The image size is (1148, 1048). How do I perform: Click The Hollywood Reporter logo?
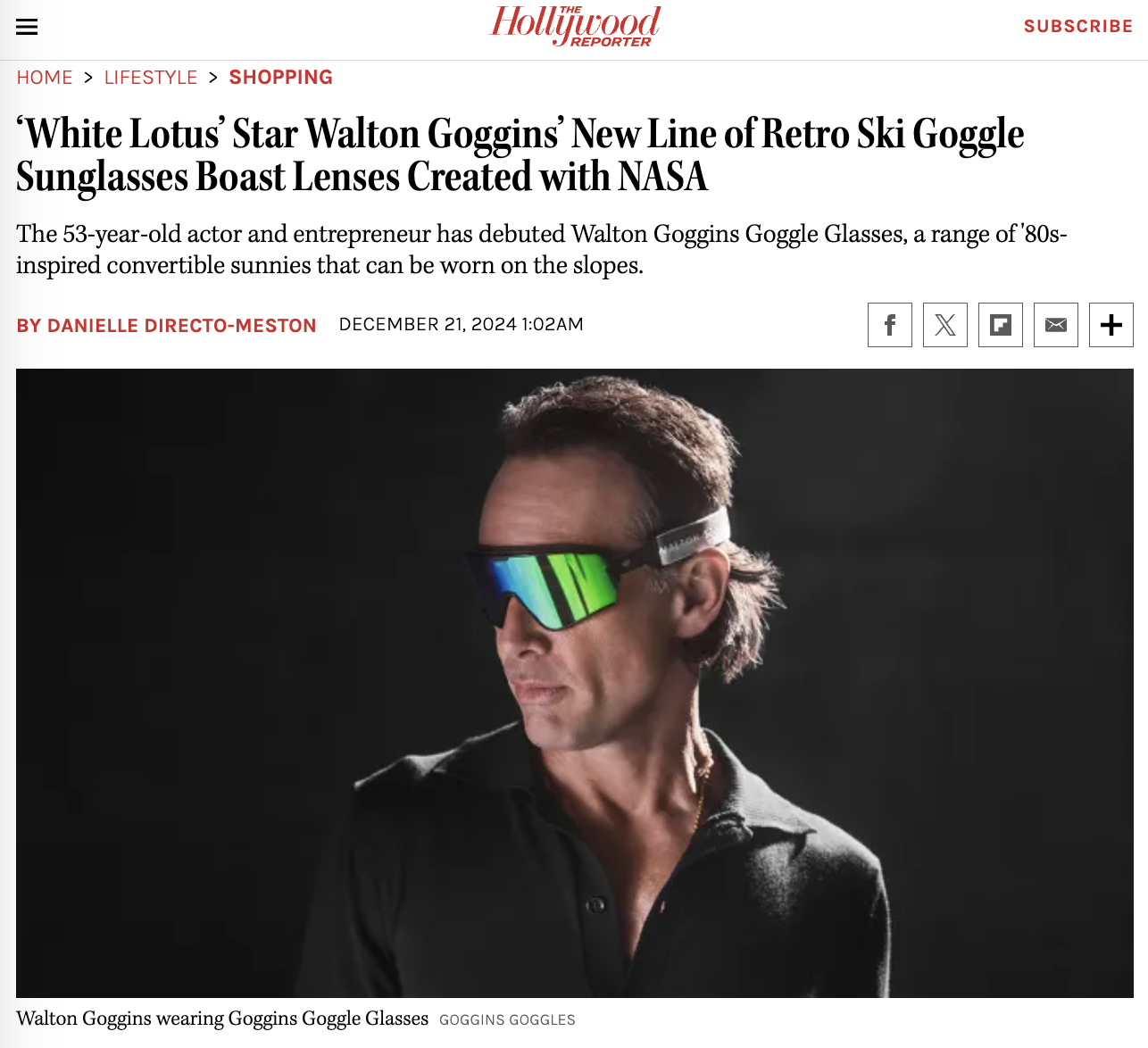click(576, 26)
